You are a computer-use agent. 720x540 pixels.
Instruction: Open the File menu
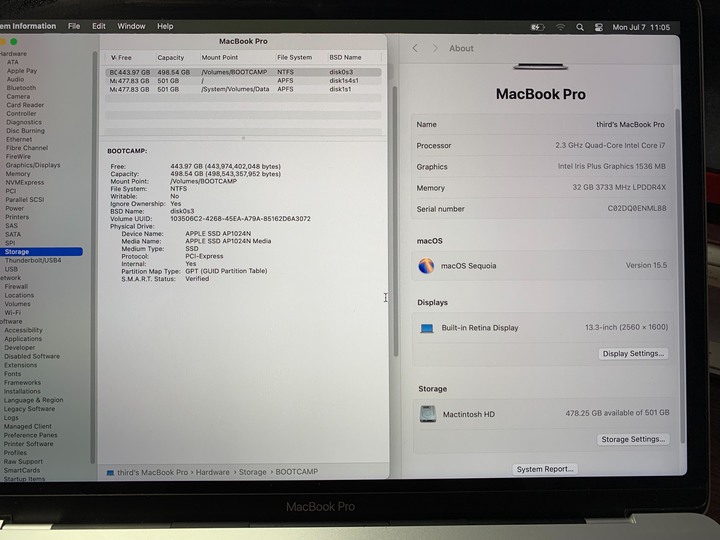point(74,26)
